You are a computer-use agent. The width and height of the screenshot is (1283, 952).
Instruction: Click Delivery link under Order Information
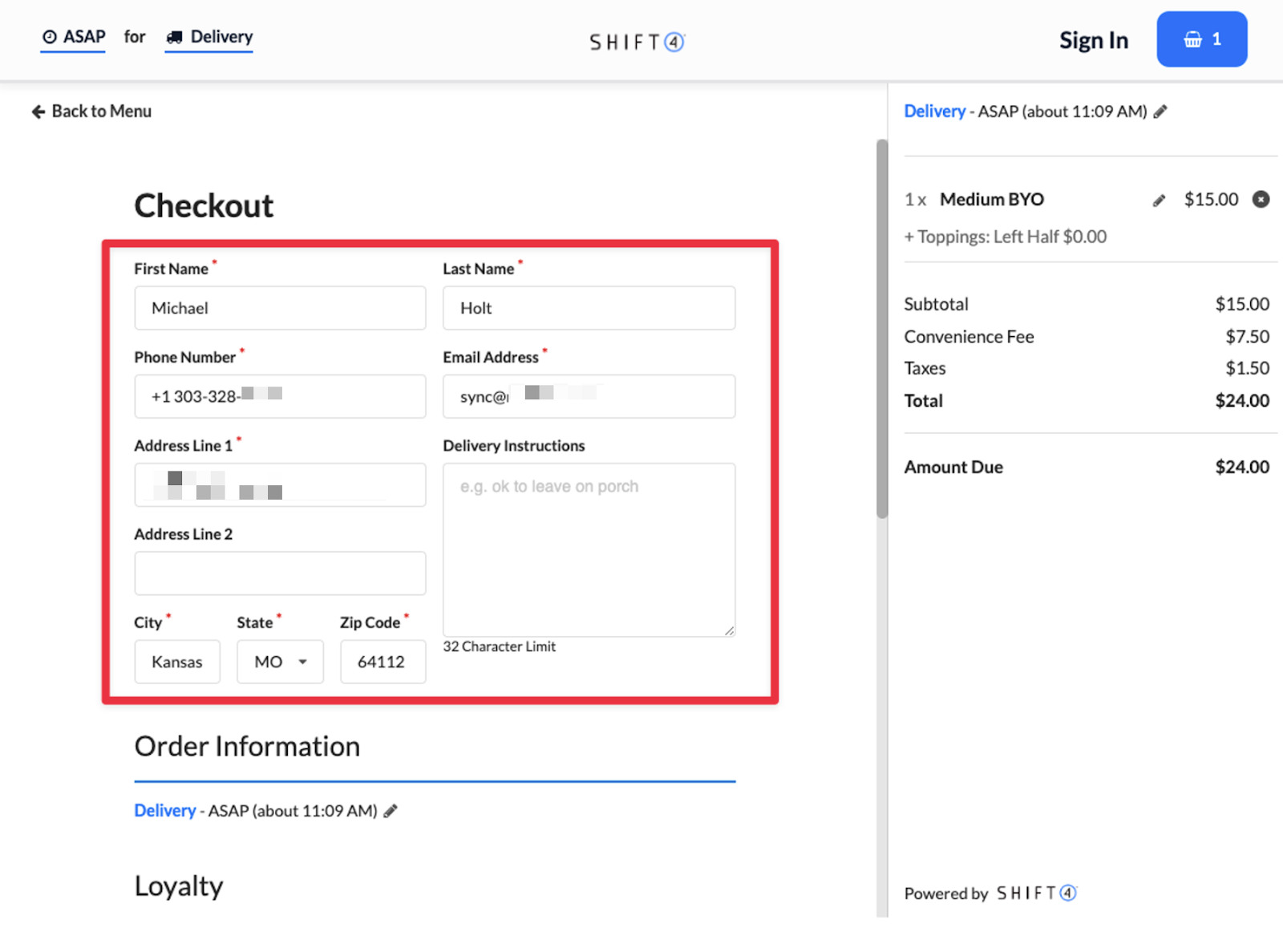click(x=164, y=811)
